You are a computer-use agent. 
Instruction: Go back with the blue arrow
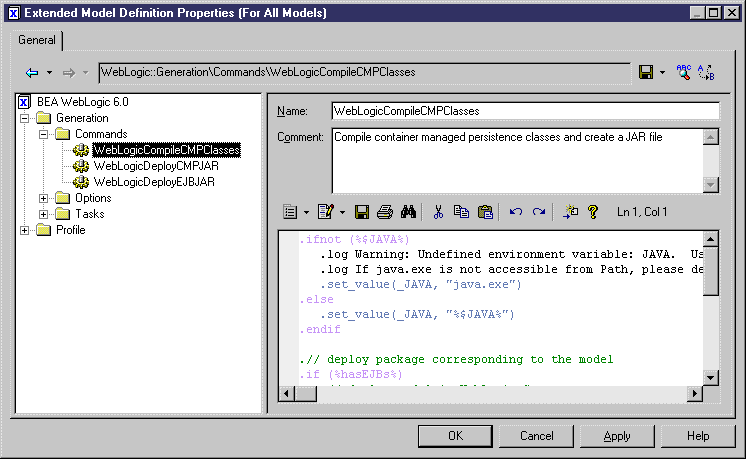pos(32,73)
